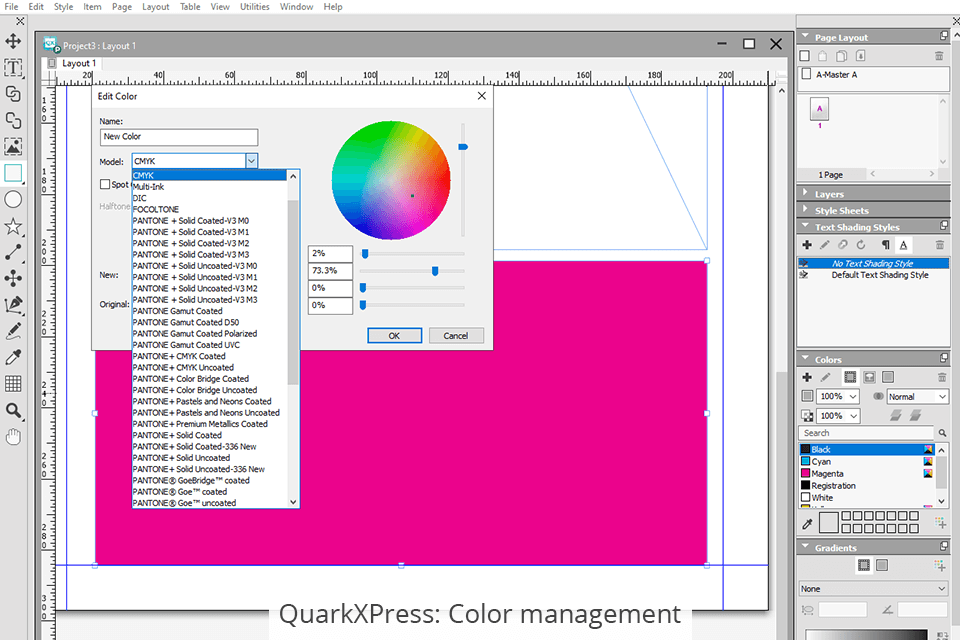Select the Eyedropper tool in toolbox

pos(13,358)
